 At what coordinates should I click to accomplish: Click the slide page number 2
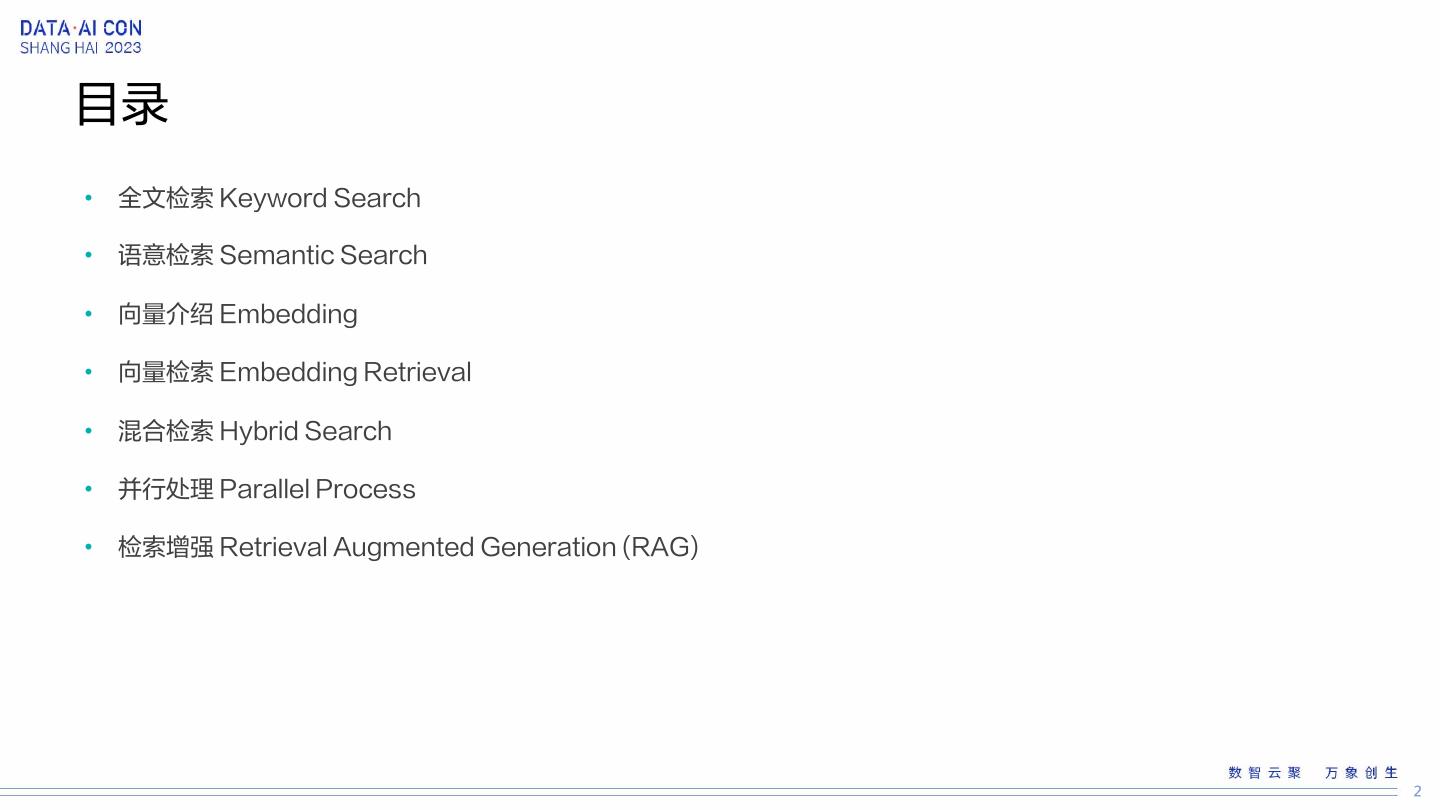pyautogui.click(x=1417, y=791)
